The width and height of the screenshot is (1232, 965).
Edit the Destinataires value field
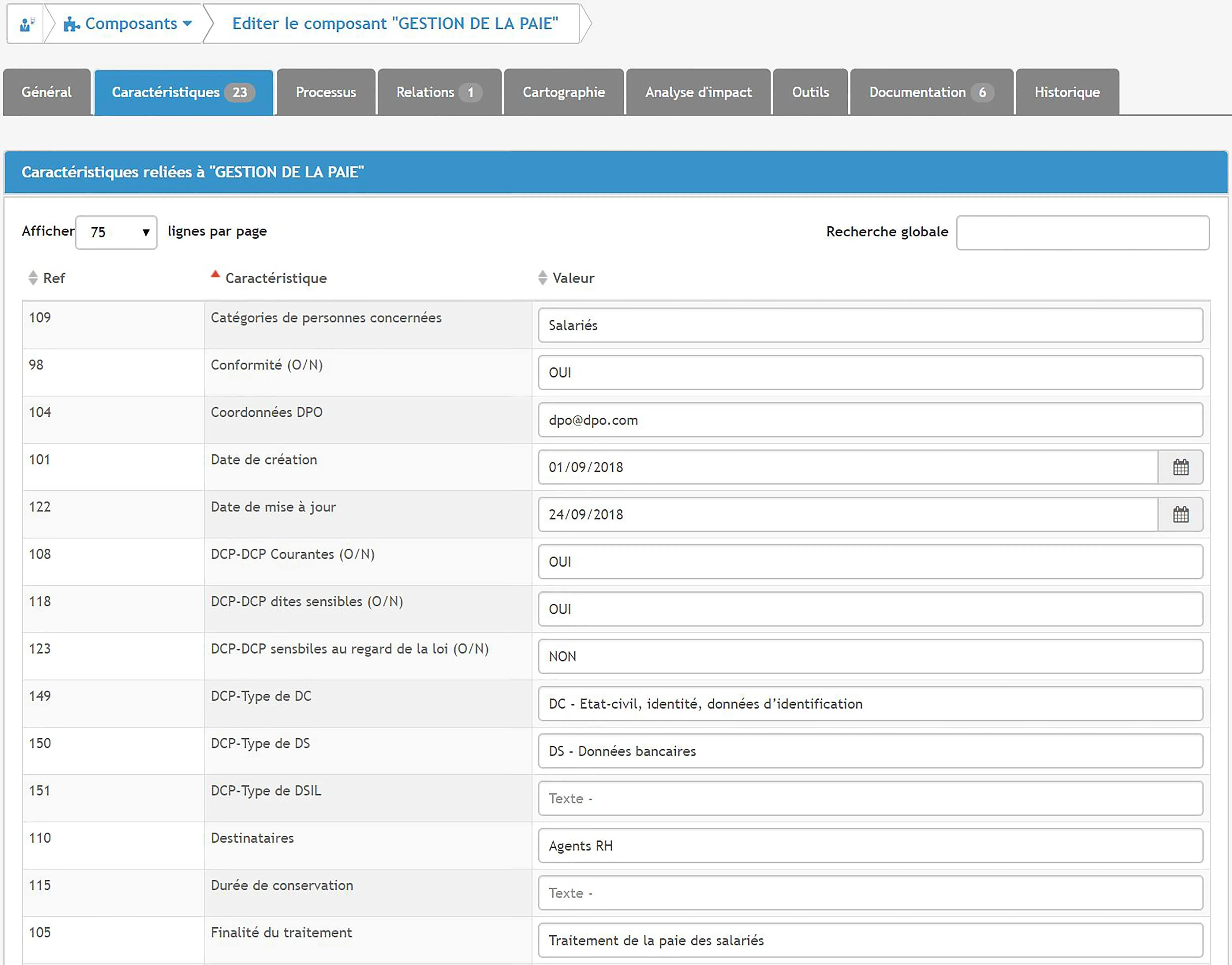coord(870,846)
